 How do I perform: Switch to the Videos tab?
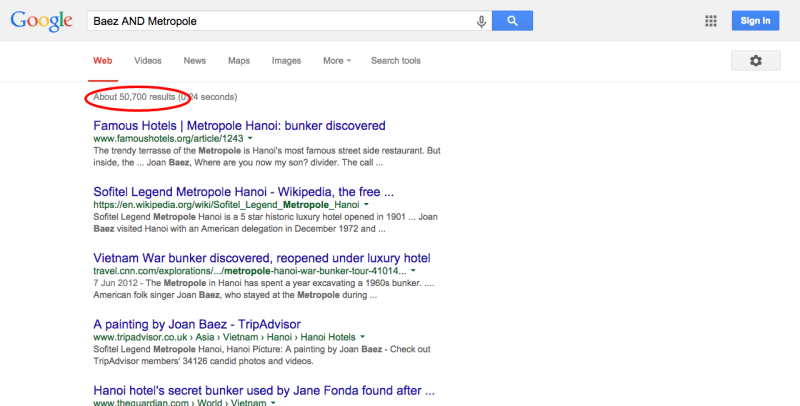(148, 61)
